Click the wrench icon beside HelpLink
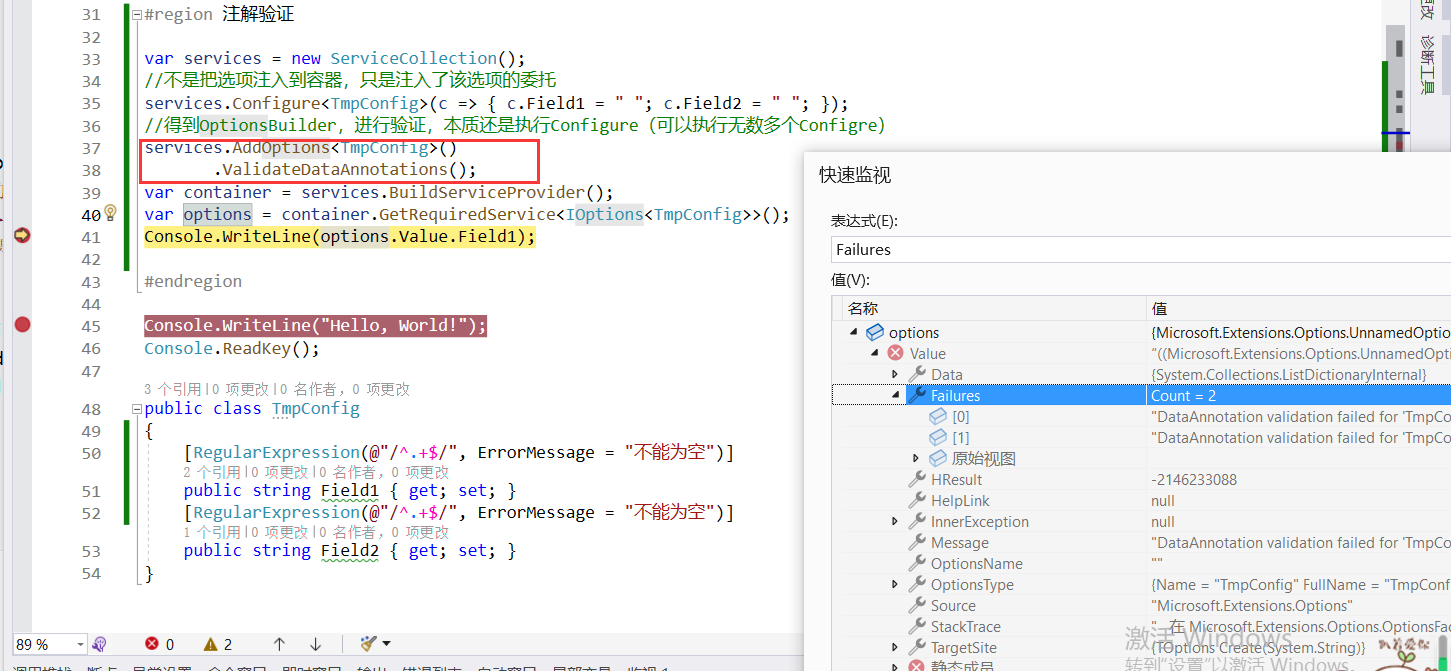Image resolution: width=1451 pixels, height=671 pixels. 916,500
